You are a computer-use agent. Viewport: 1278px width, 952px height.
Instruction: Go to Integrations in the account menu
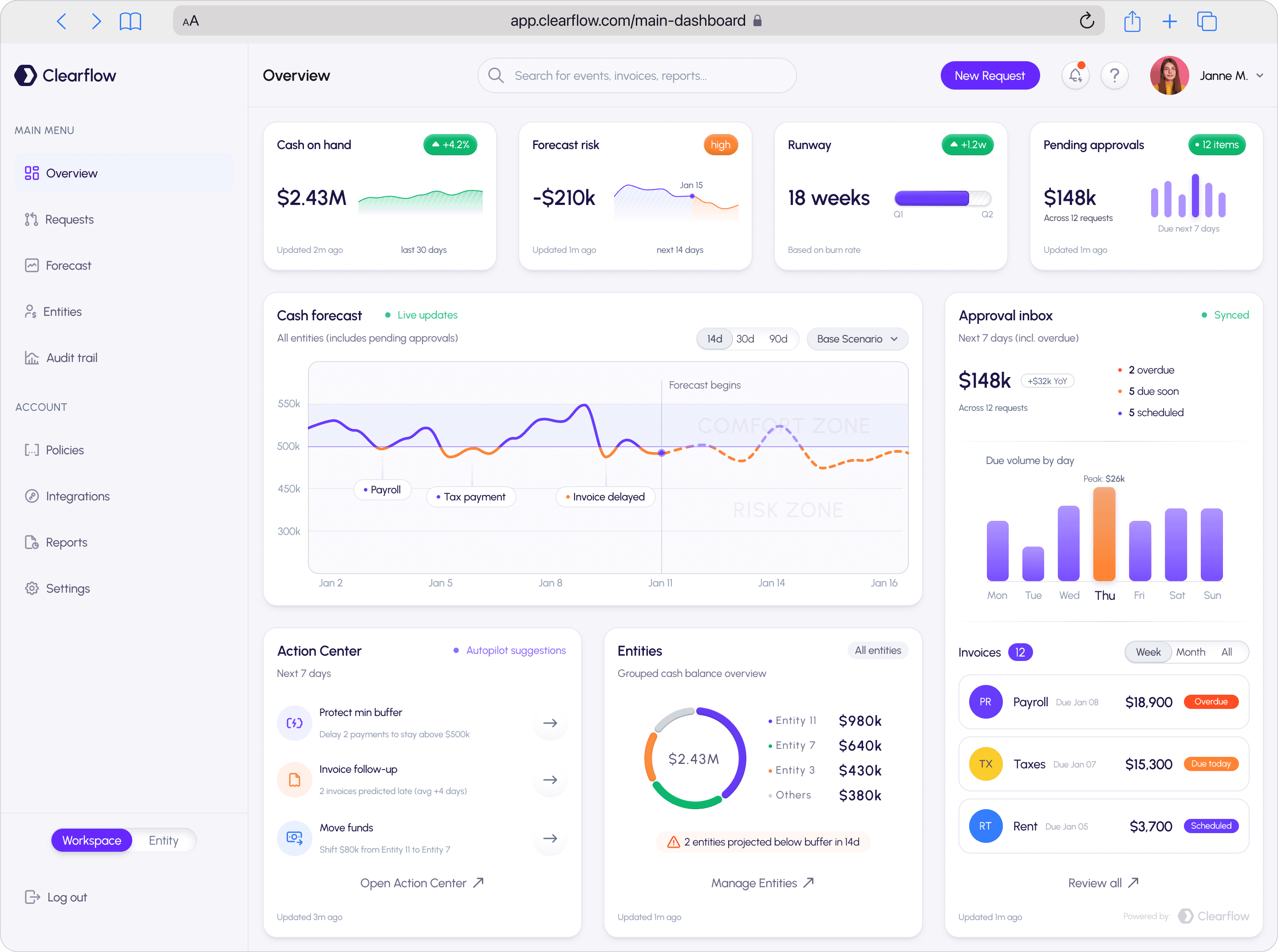(x=77, y=496)
